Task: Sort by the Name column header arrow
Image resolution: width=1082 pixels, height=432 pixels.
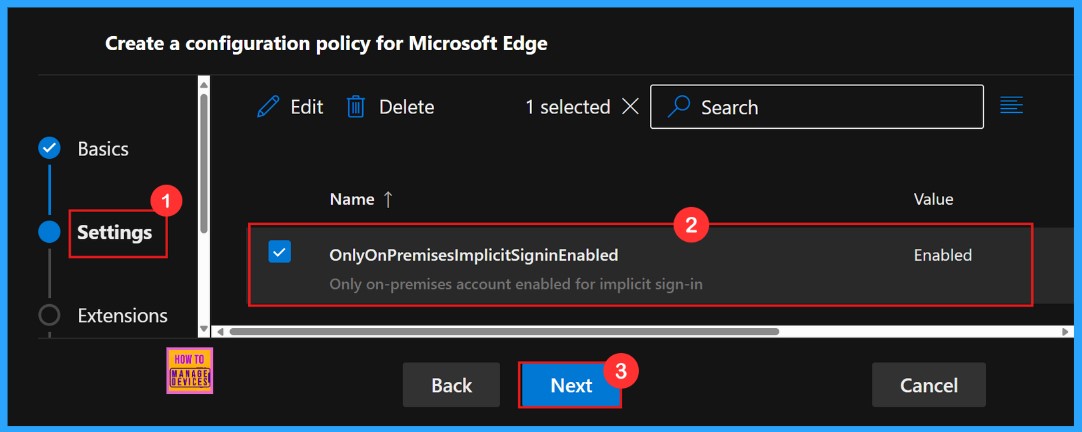Action: (x=388, y=200)
